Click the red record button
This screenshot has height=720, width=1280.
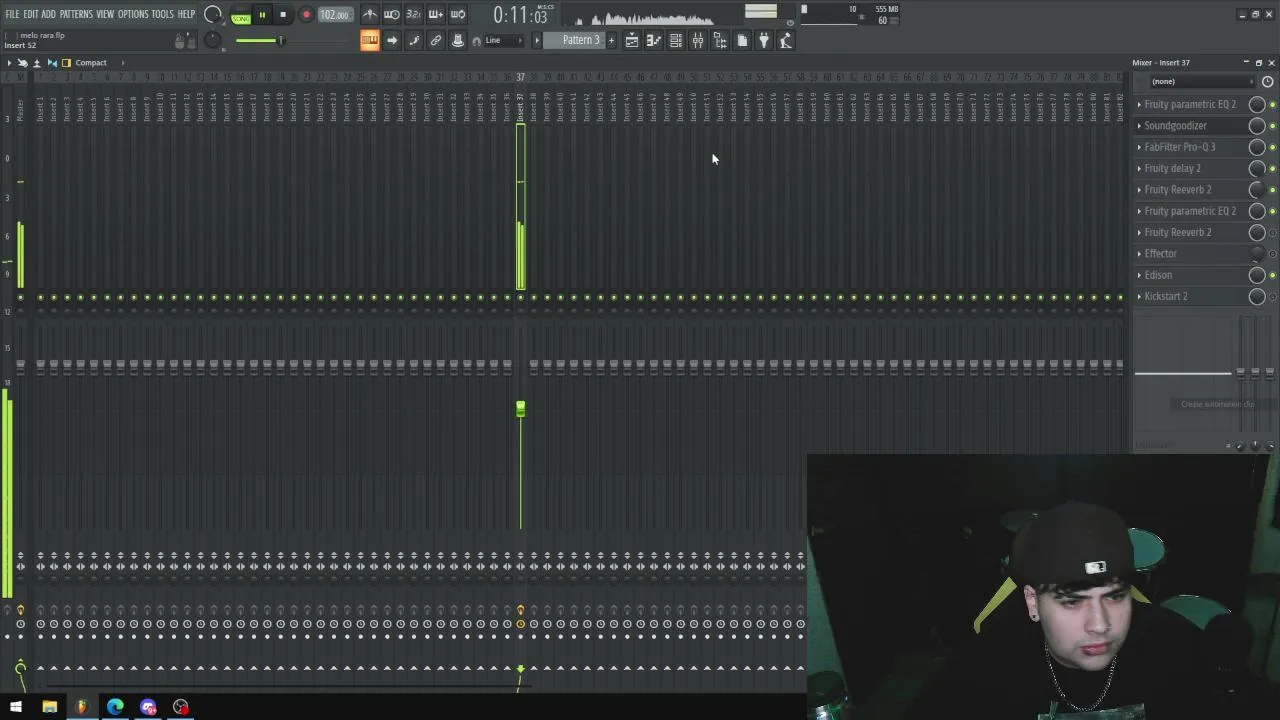point(306,15)
